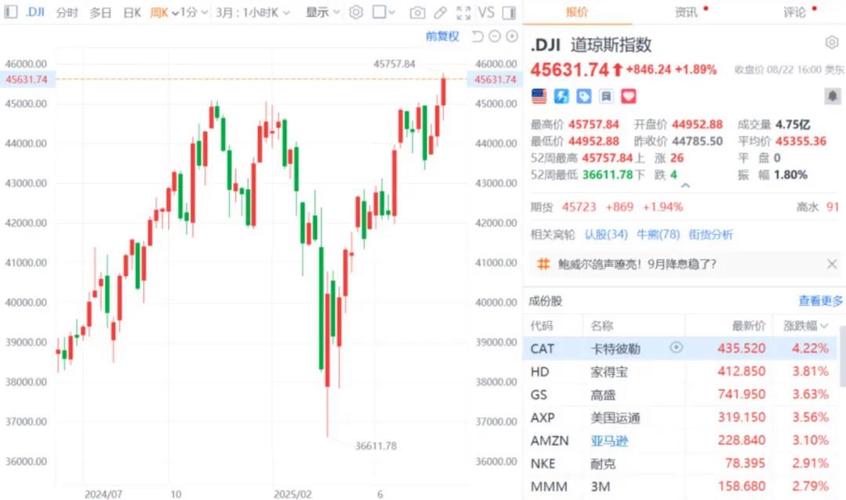Expand the 显示 display dropdown

tap(322, 13)
